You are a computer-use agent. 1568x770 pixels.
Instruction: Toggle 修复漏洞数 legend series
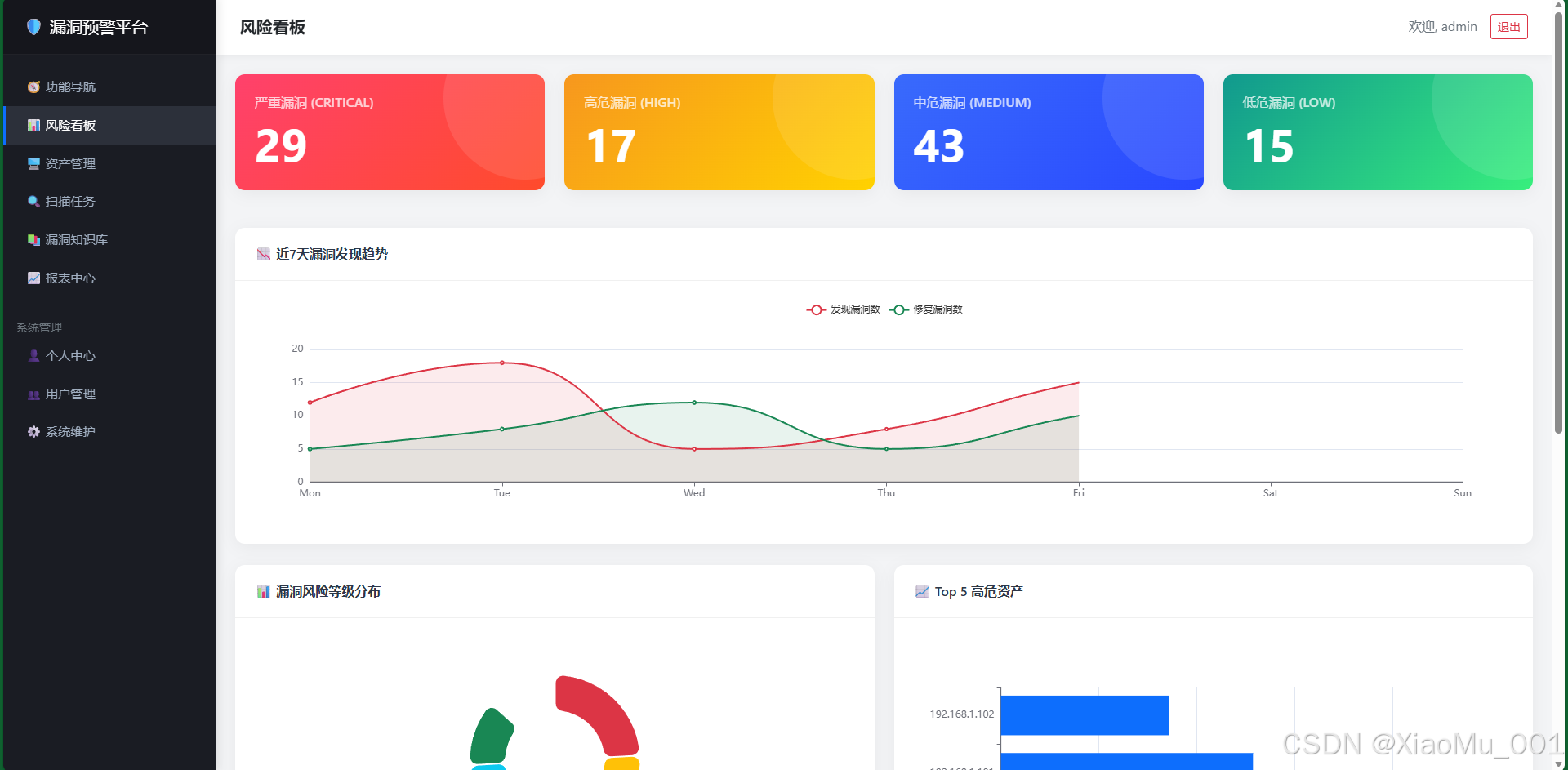(x=926, y=309)
